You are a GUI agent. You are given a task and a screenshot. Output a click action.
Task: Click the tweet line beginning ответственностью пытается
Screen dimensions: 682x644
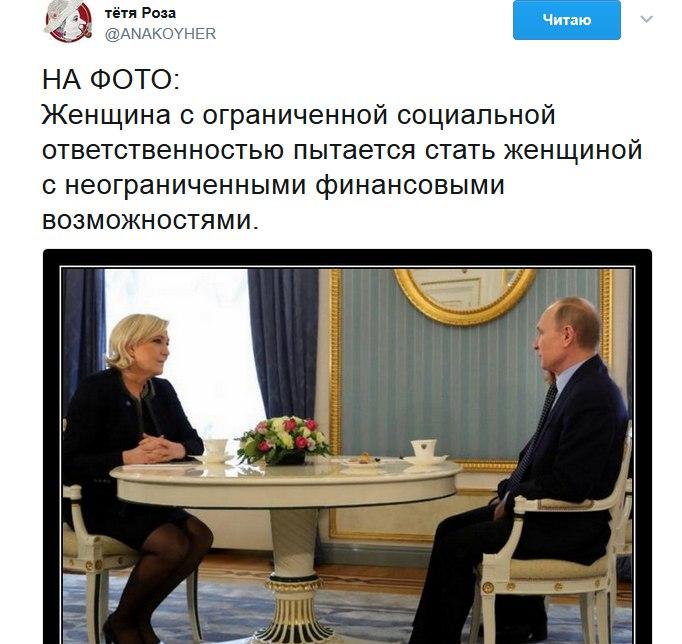(x=342, y=150)
